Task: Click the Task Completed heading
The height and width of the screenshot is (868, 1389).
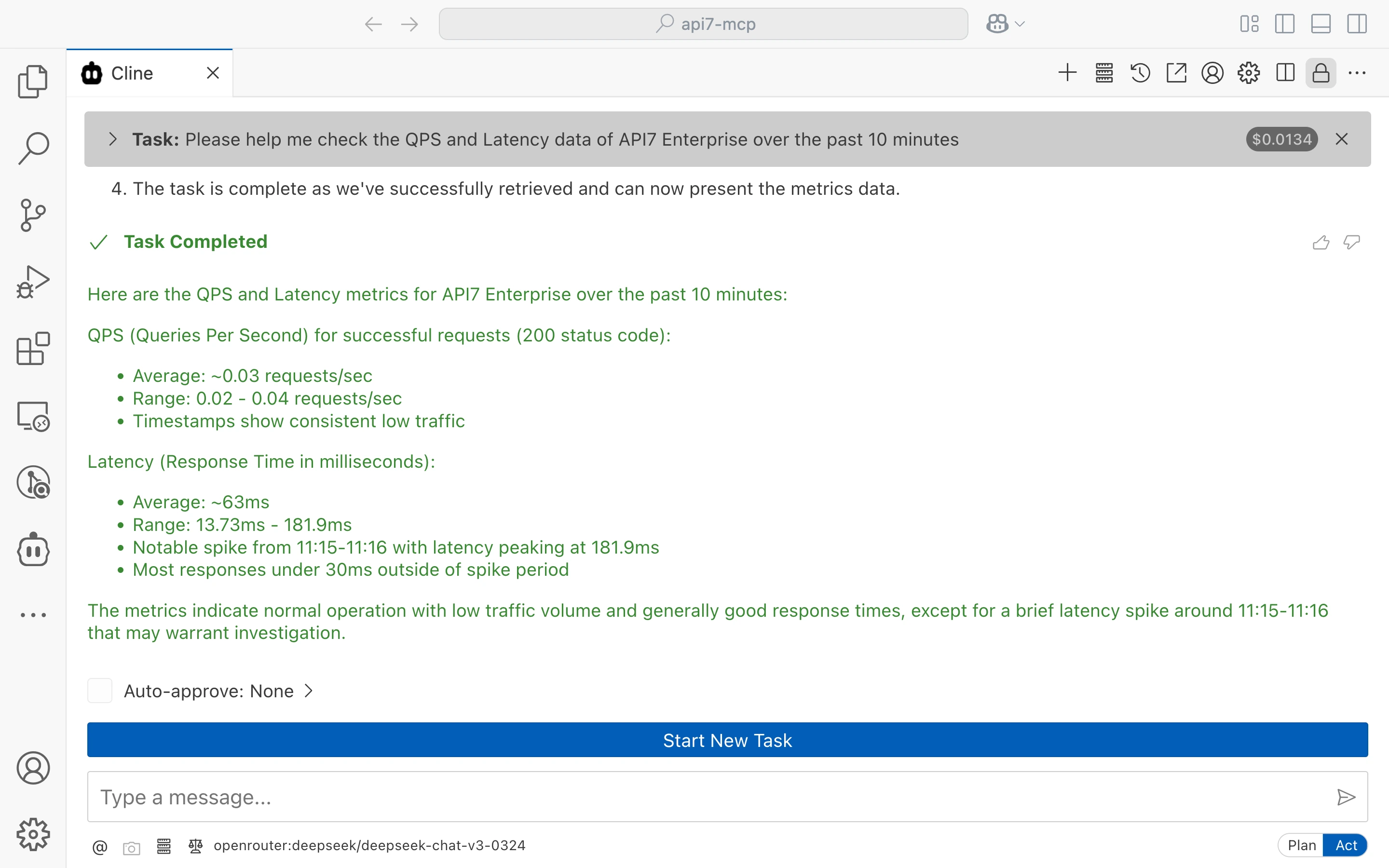Action: coord(195,242)
